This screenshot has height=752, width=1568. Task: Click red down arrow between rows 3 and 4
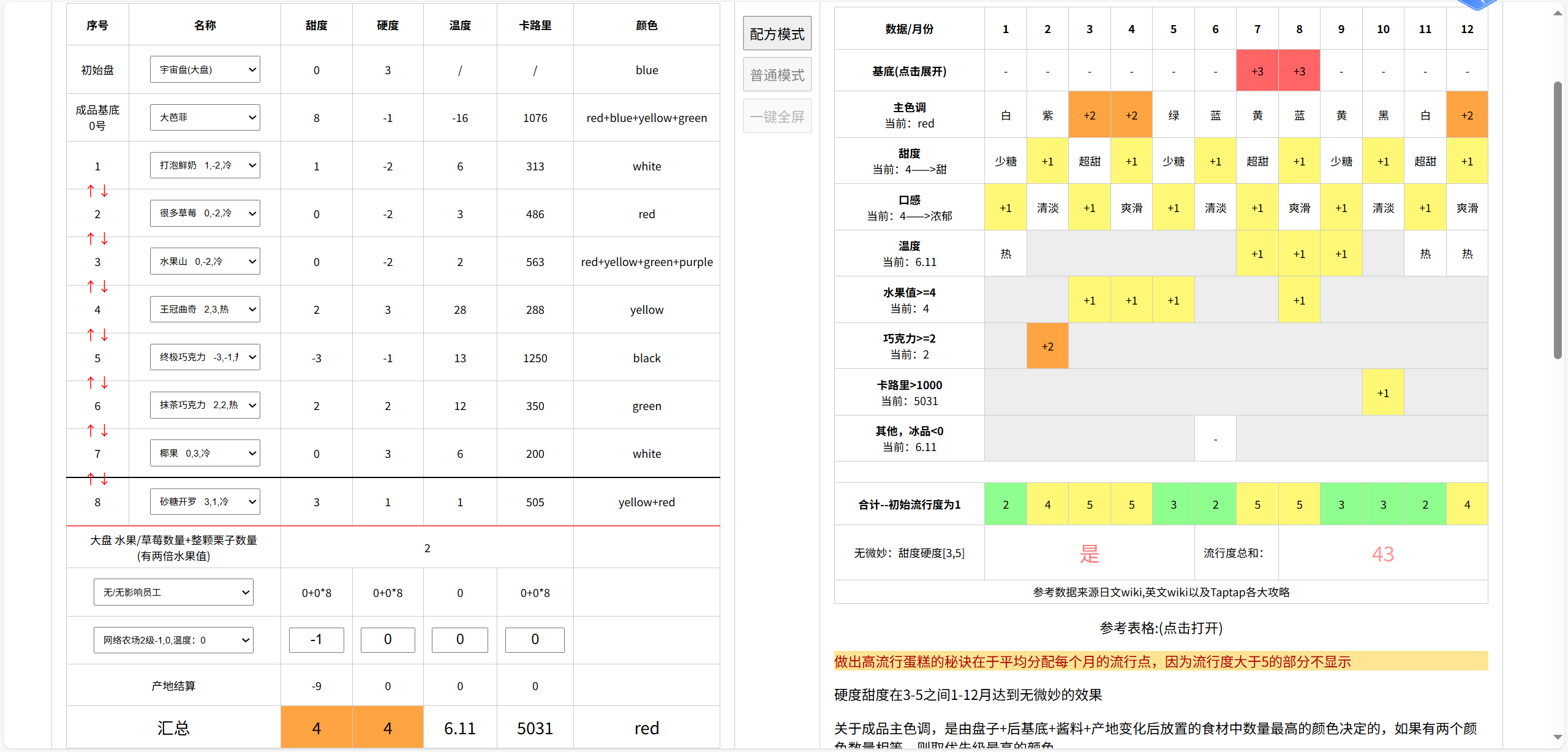pos(105,287)
